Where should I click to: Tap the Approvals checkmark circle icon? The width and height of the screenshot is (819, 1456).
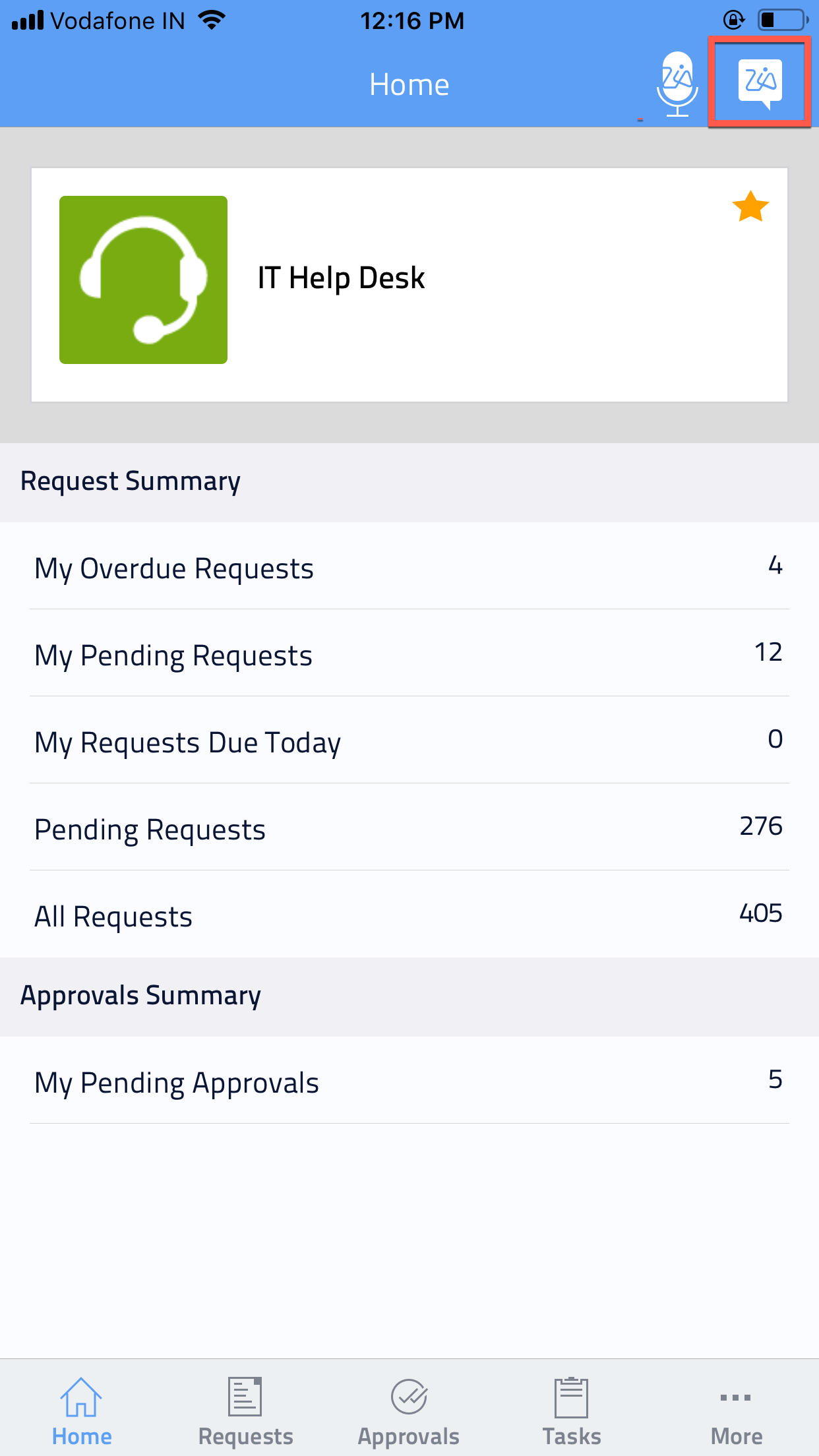tap(409, 1397)
